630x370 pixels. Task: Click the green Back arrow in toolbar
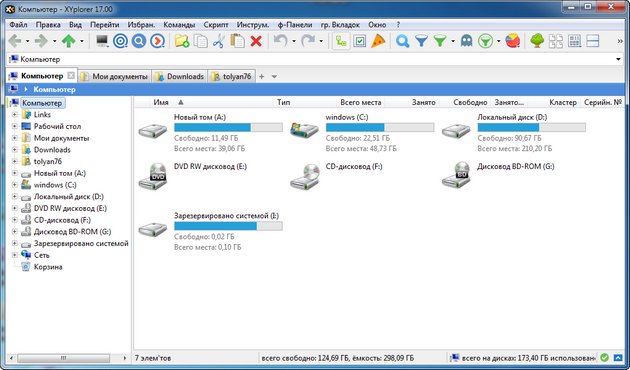coord(15,41)
